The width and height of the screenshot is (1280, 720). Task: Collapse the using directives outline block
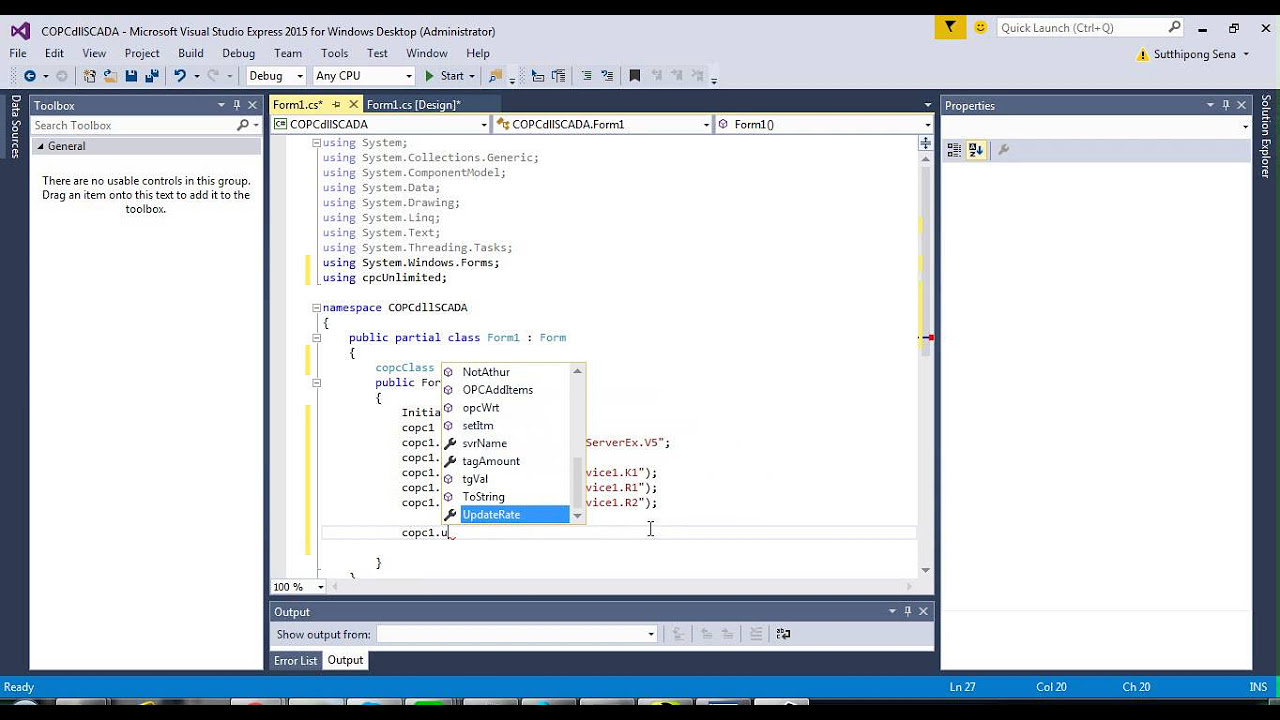coord(316,143)
